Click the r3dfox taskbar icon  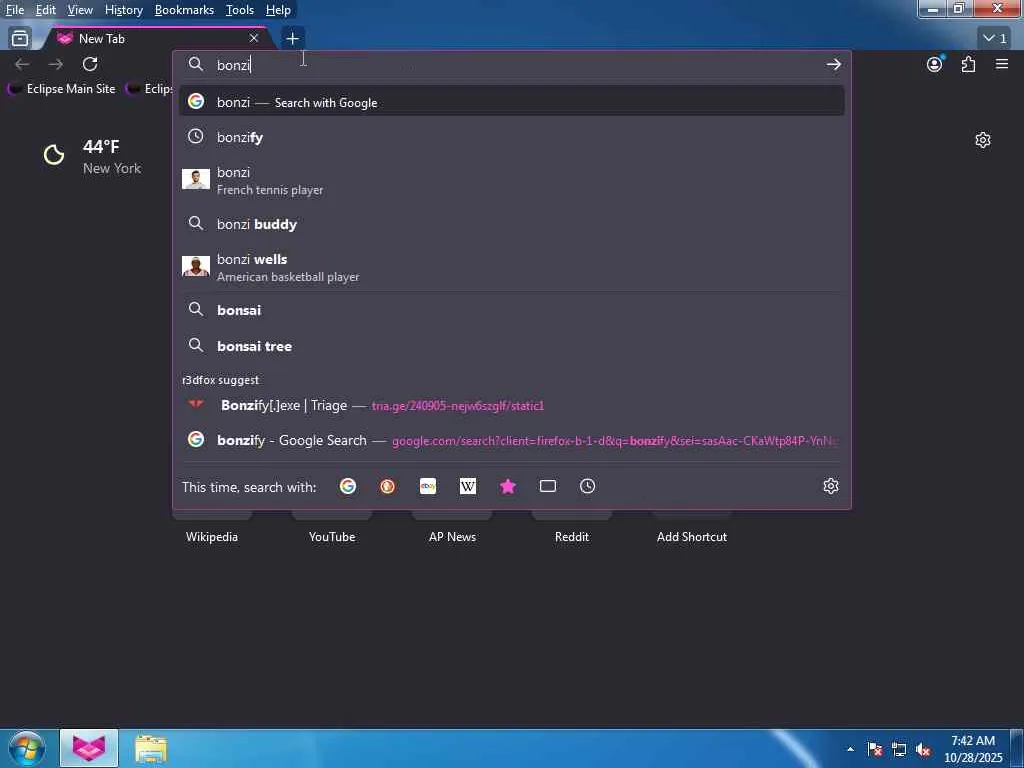coord(89,748)
